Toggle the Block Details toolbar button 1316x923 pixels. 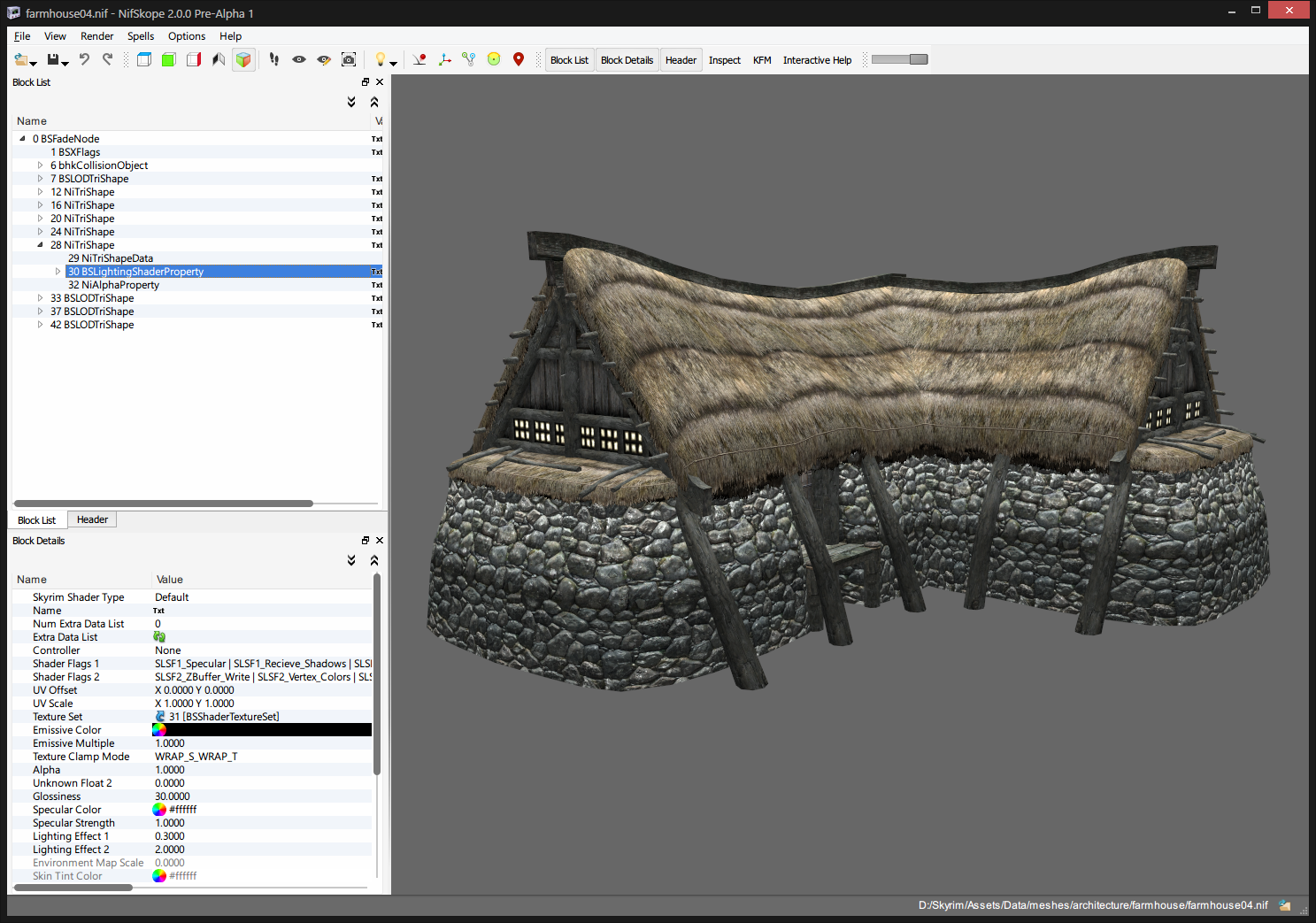click(x=627, y=60)
